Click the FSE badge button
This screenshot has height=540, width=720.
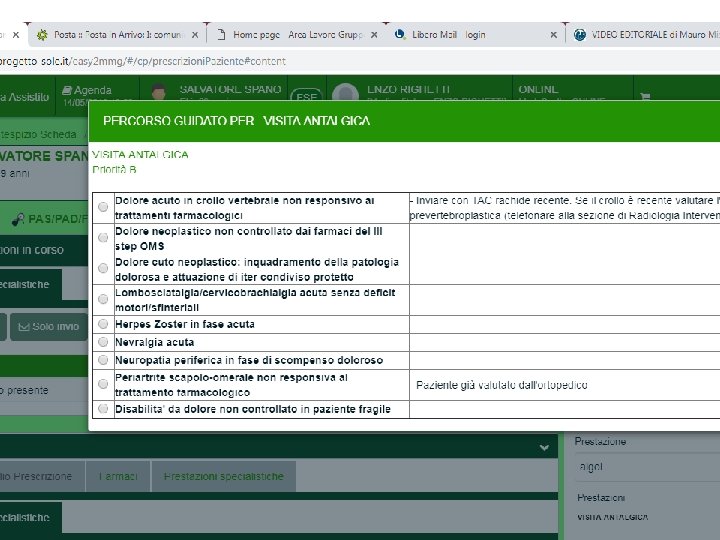(x=306, y=96)
